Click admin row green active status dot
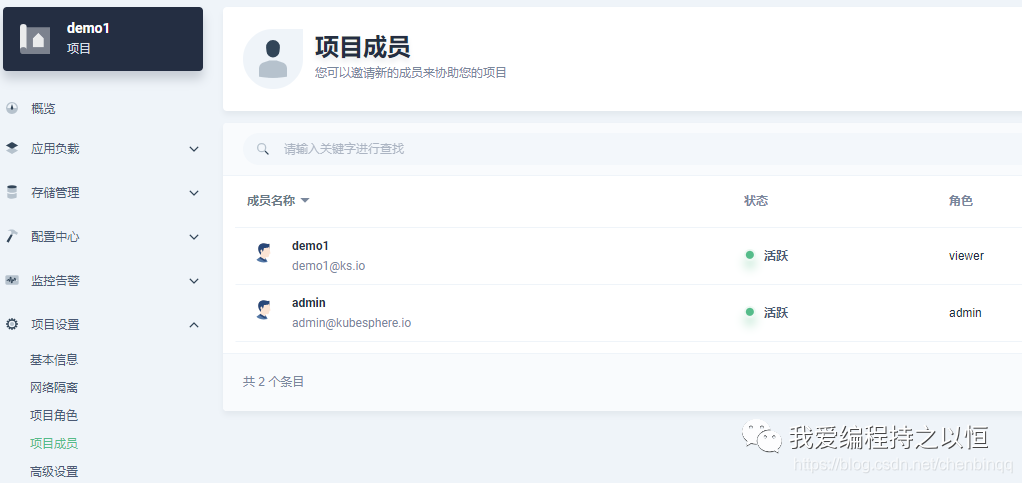Image resolution: width=1022 pixels, height=483 pixels. coord(750,312)
